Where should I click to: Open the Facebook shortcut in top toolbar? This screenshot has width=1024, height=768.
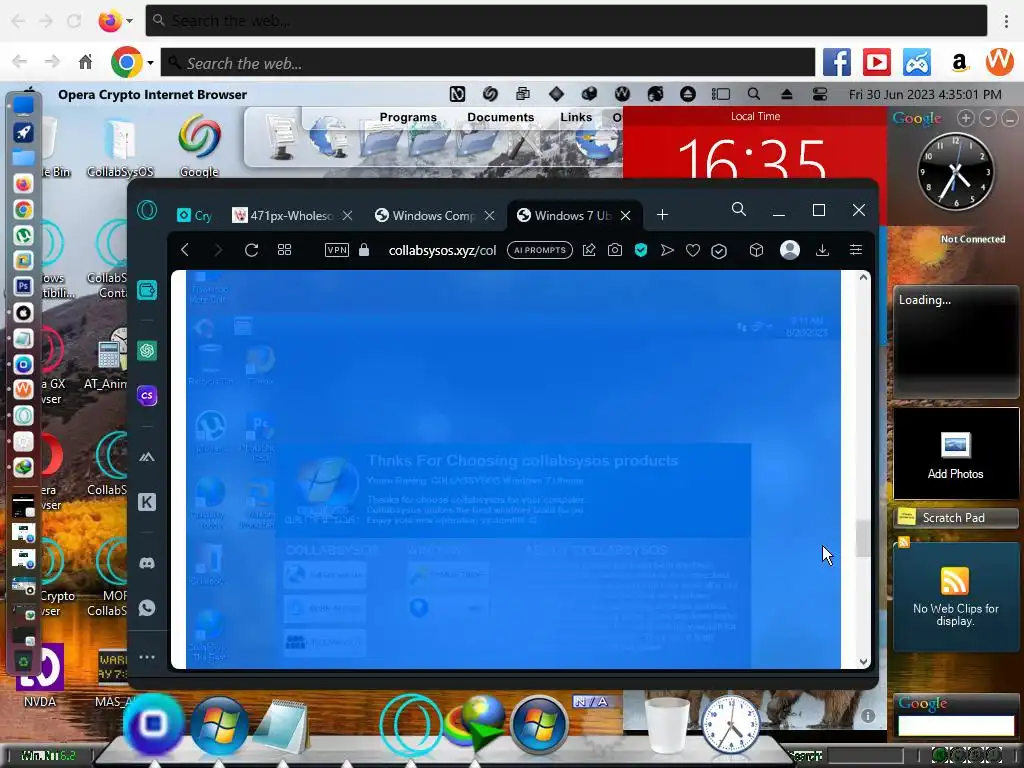(x=837, y=63)
